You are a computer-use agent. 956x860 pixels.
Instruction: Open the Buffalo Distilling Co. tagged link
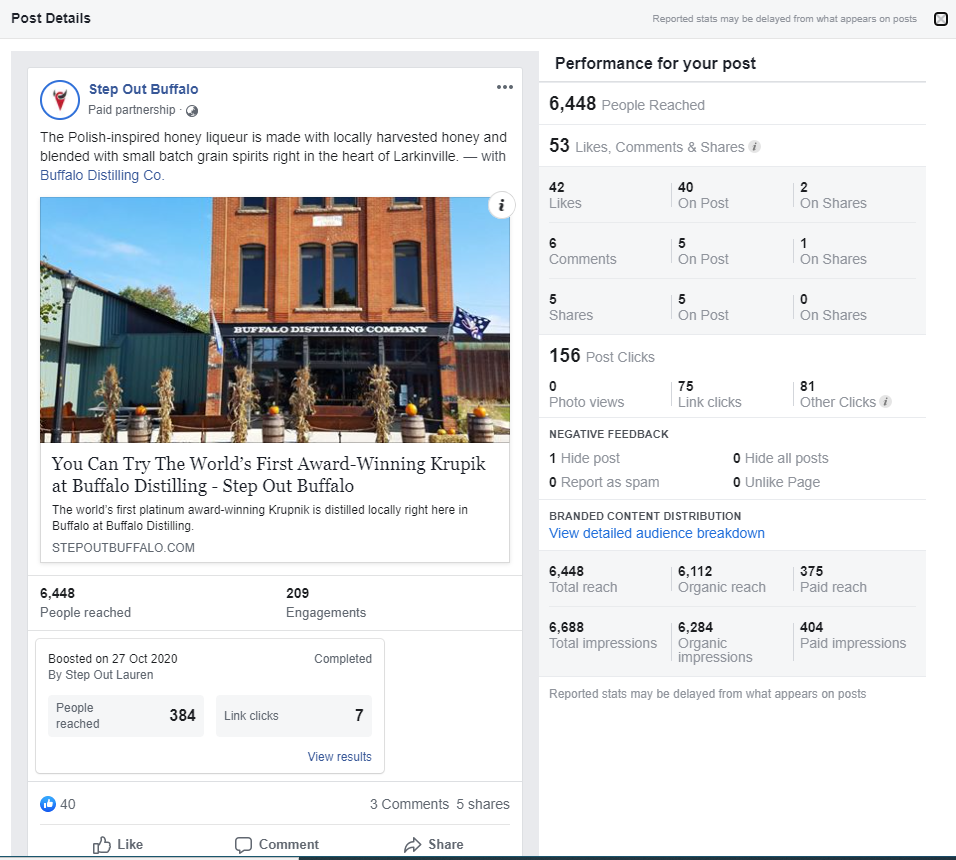tap(102, 176)
